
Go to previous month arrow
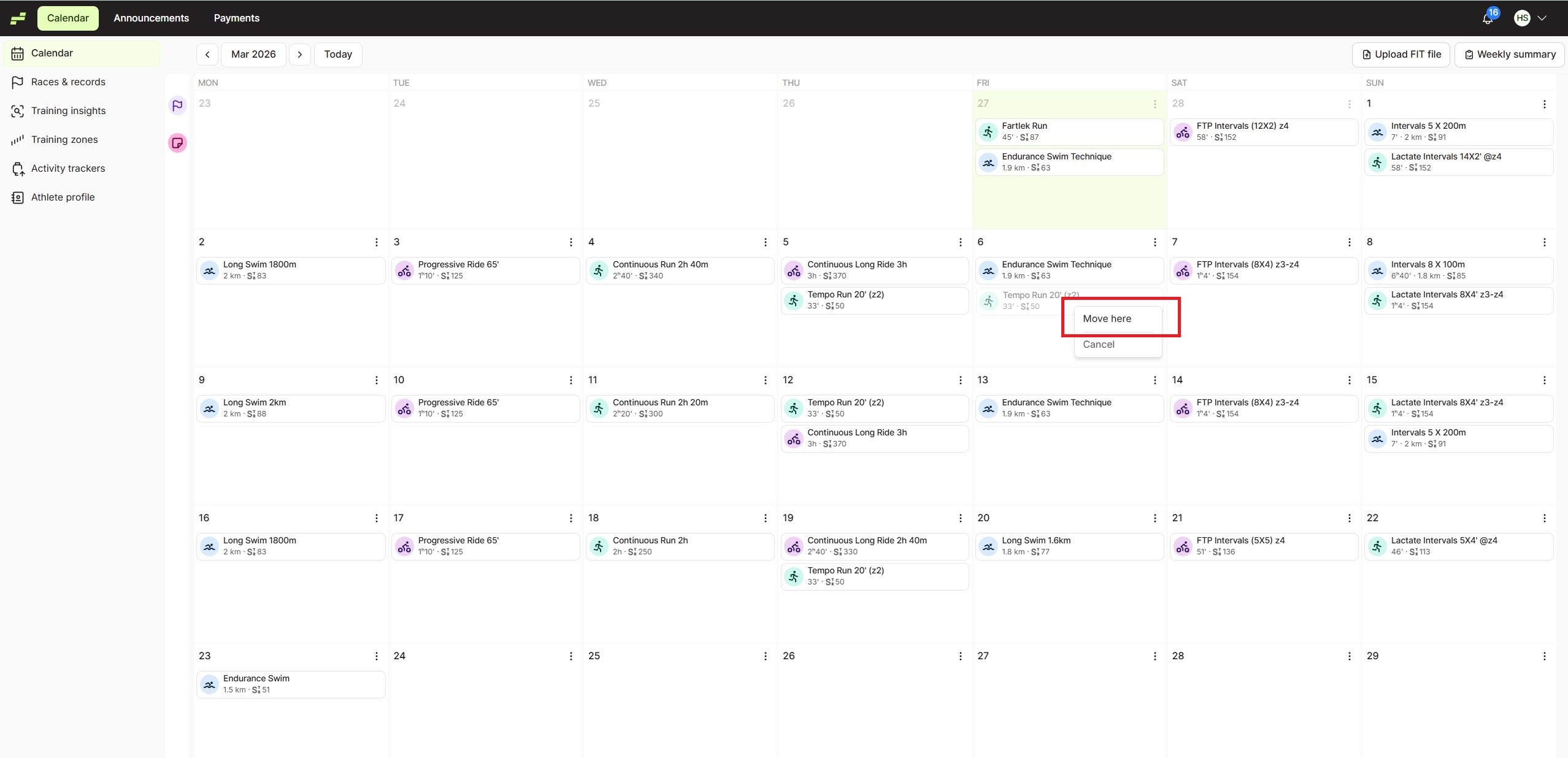pyautogui.click(x=207, y=55)
